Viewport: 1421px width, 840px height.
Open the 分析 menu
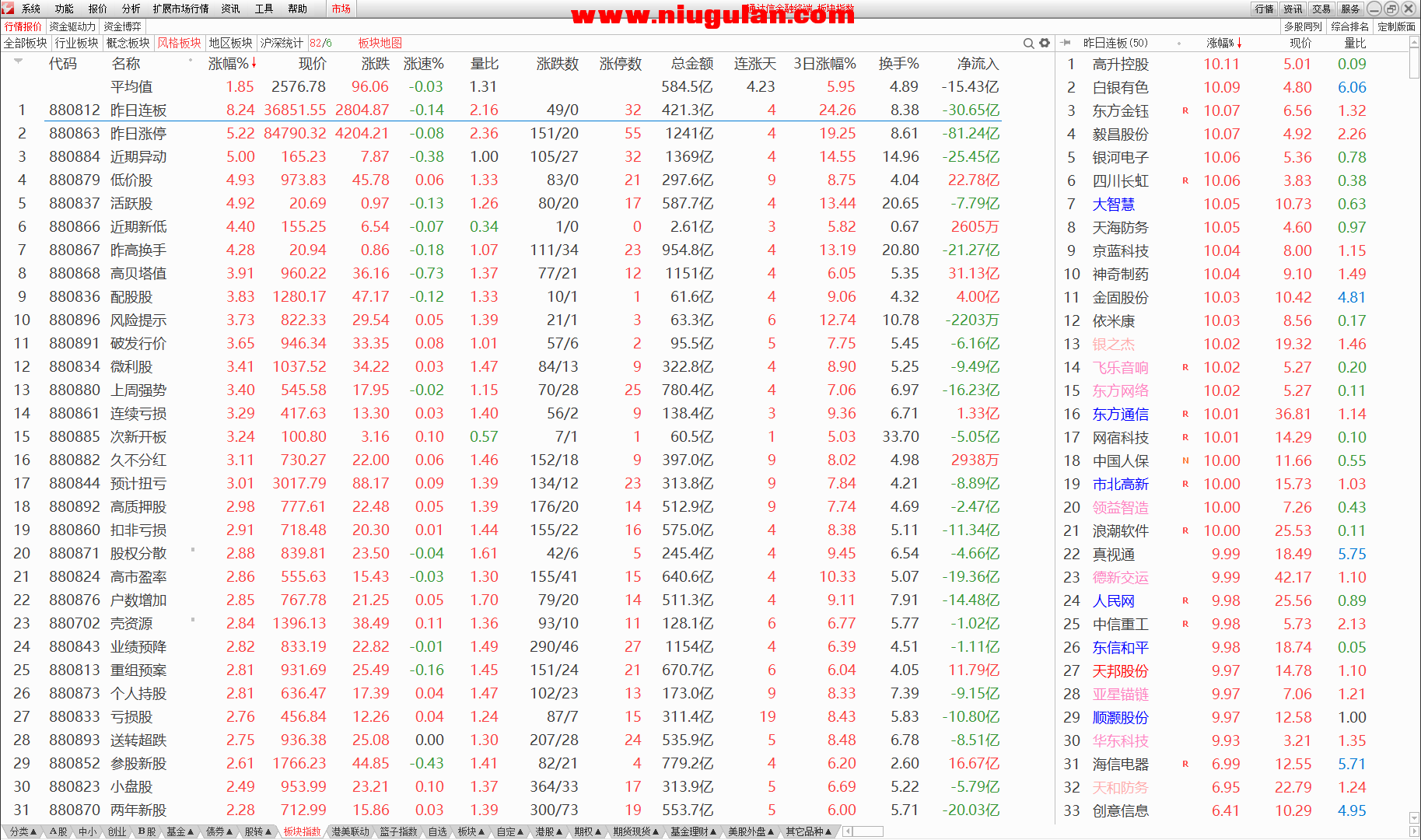click(x=131, y=9)
